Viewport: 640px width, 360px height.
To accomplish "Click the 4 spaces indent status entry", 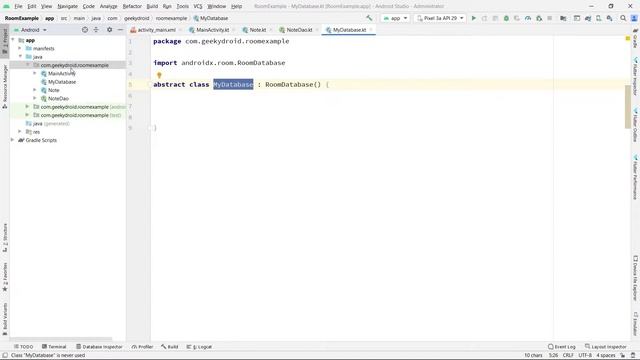I will pyautogui.click(x=606, y=355).
